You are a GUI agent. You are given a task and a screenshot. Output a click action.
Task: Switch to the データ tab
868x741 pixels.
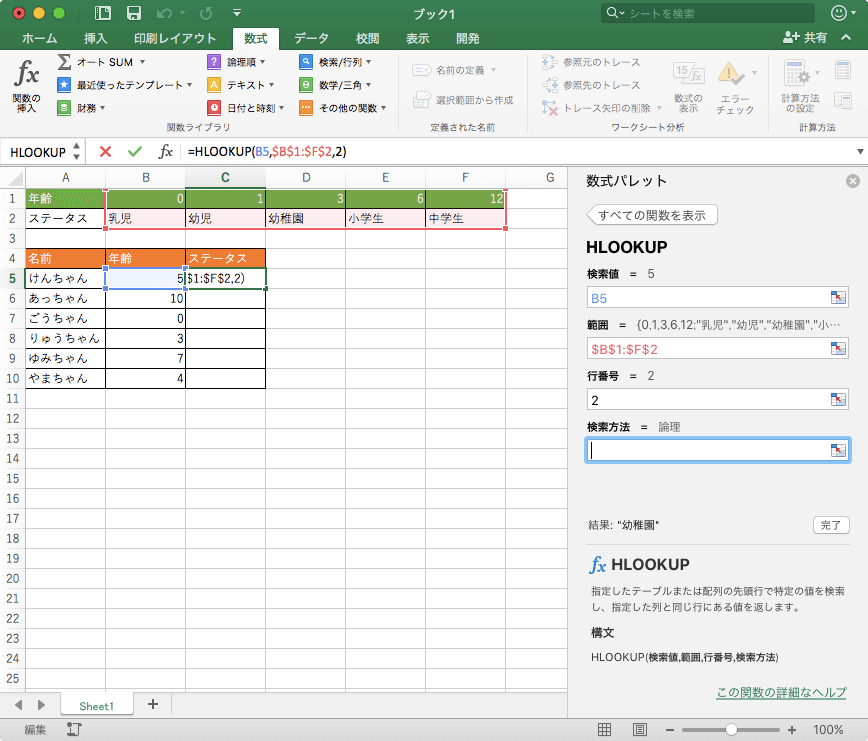pyautogui.click(x=311, y=38)
